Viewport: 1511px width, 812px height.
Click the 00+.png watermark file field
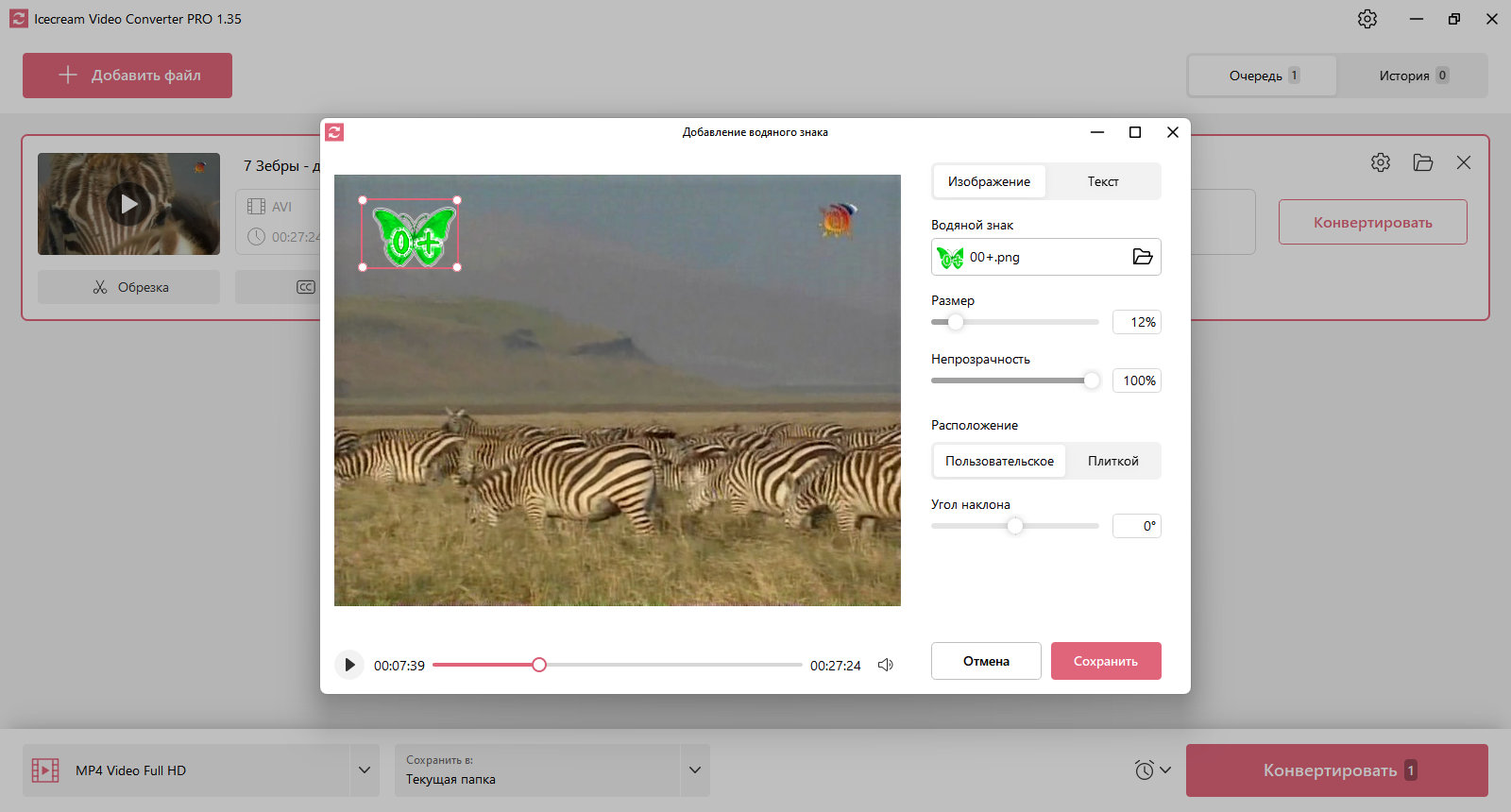(x=1046, y=257)
